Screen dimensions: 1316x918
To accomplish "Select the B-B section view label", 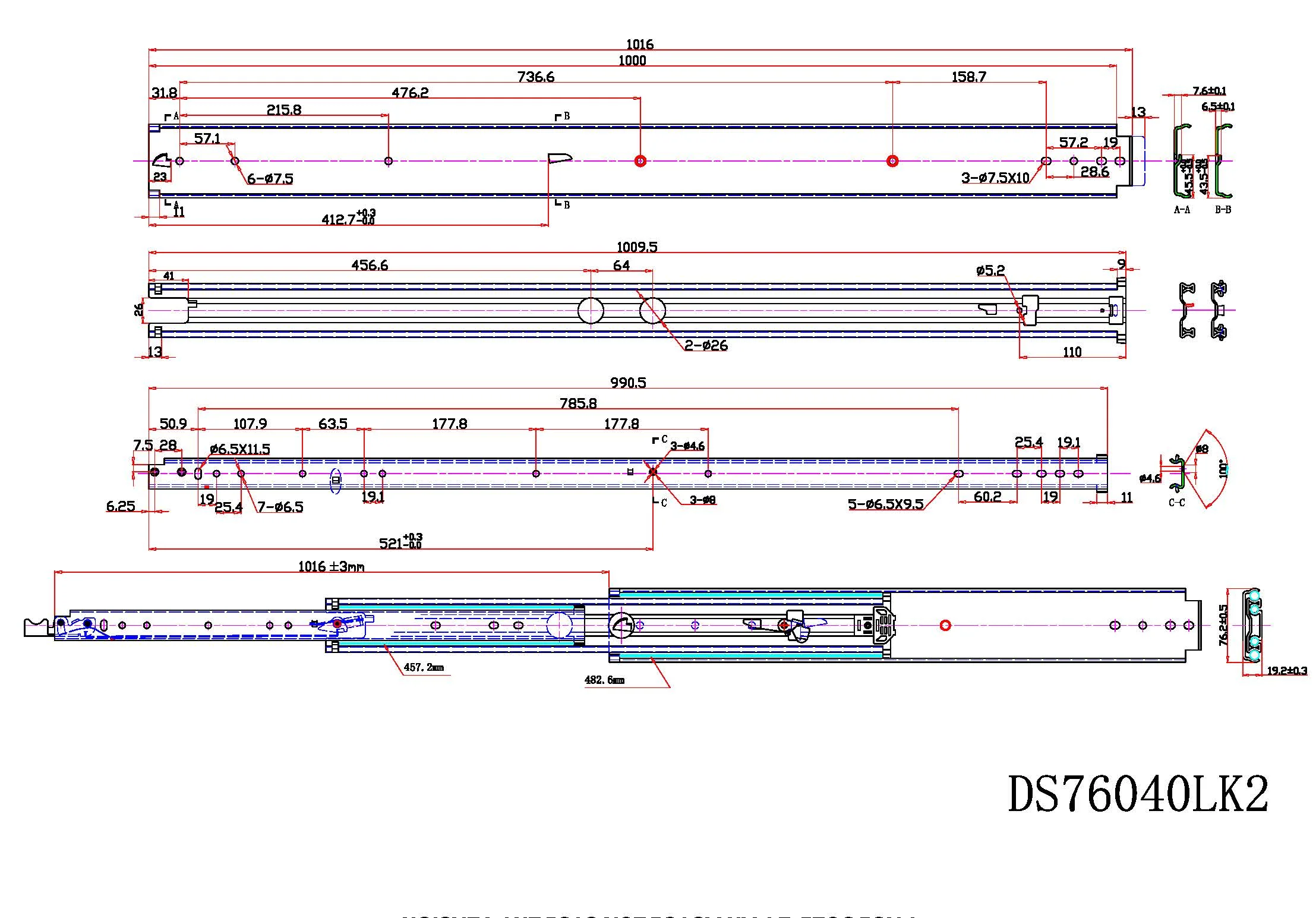I will pos(1223,210).
